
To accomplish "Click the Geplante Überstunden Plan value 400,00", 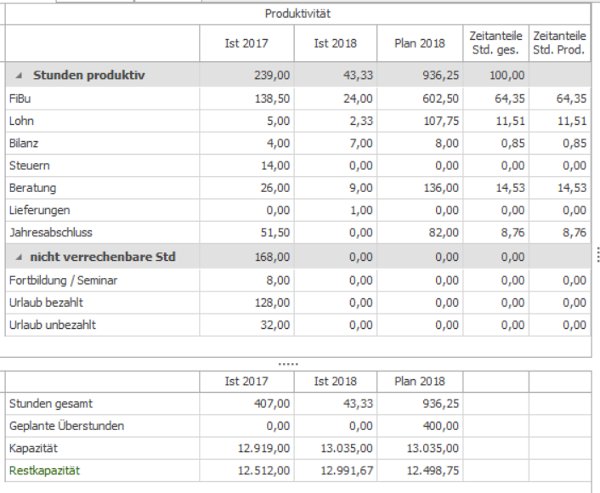I will coord(441,426).
